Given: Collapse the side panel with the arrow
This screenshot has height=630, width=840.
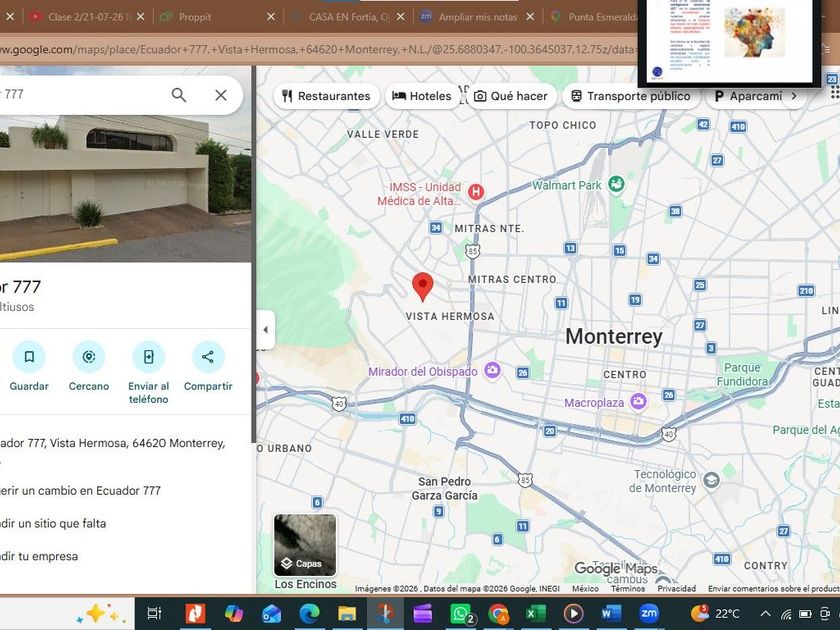Looking at the screenshot, I should point(266,329).
